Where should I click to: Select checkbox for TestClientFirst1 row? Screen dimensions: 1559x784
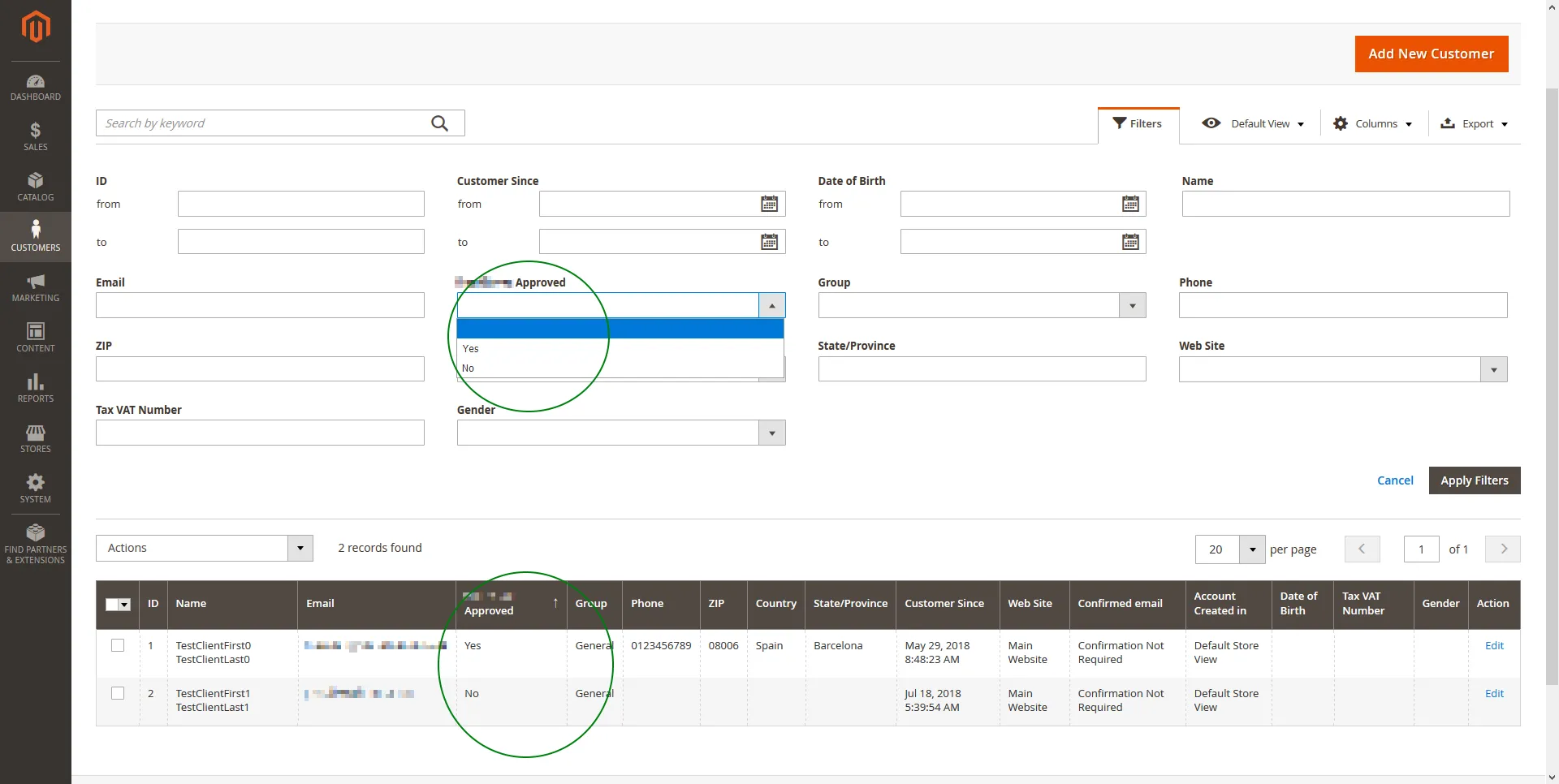(118, 693)
